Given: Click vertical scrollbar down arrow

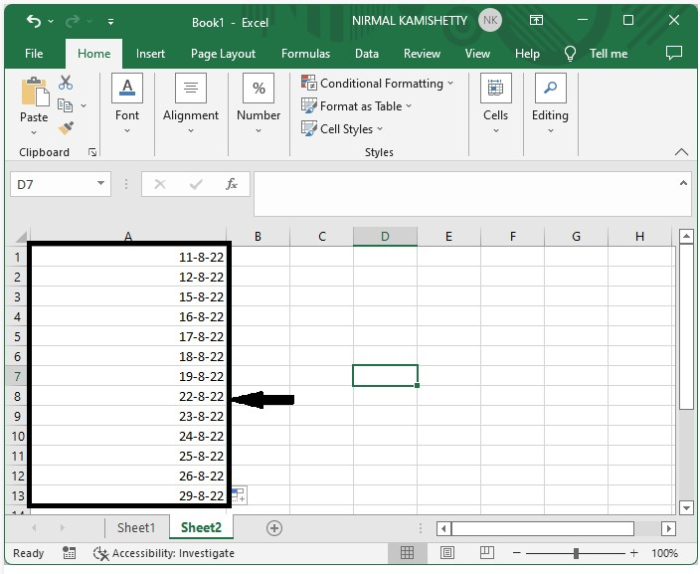Looking at the screenshot, I should click(686, 507).
